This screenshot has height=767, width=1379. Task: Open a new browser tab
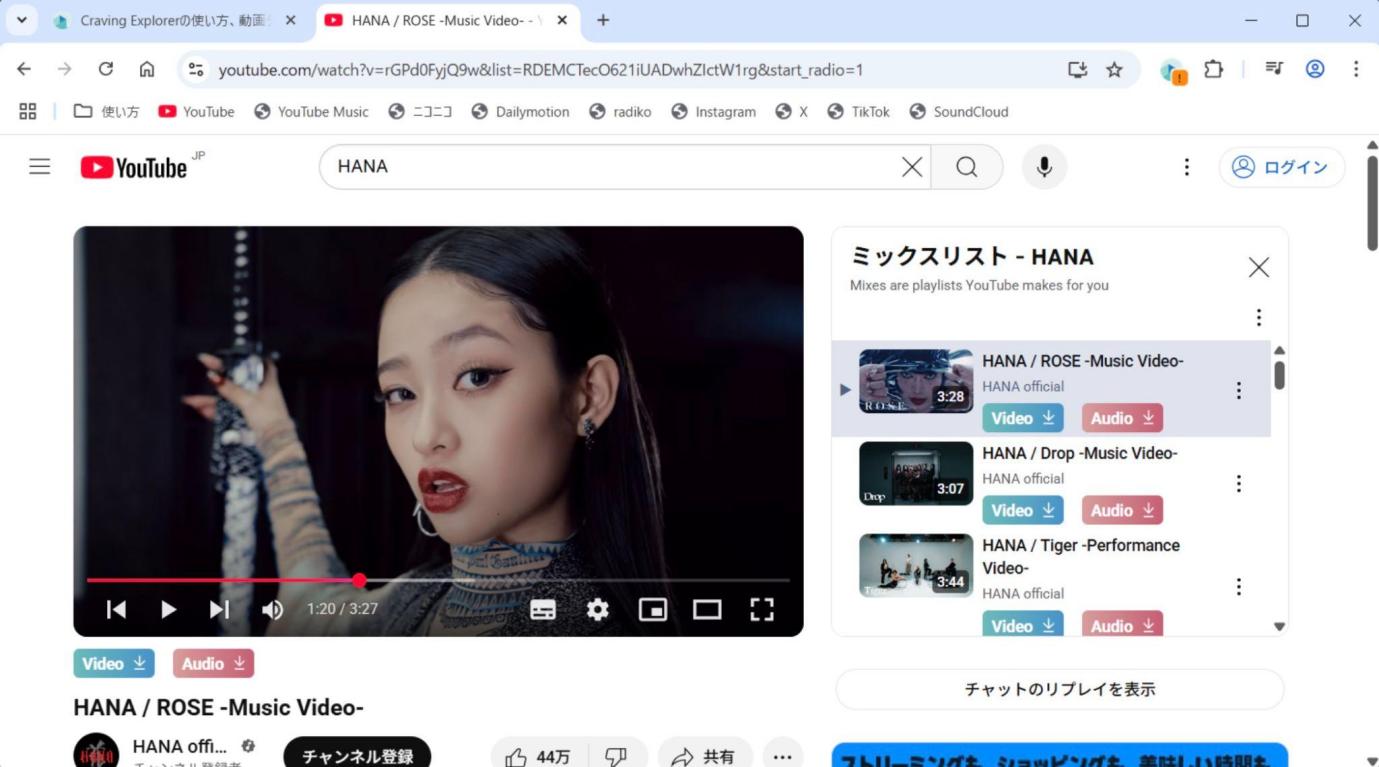pyautogui.click(x=603, y=20)
